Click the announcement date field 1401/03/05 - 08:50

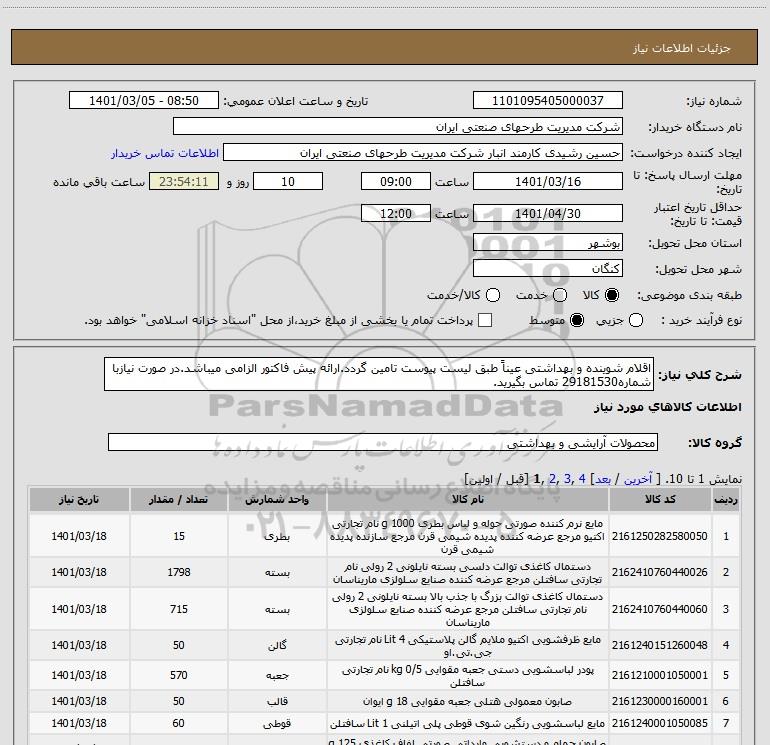[x=144, y=100]
